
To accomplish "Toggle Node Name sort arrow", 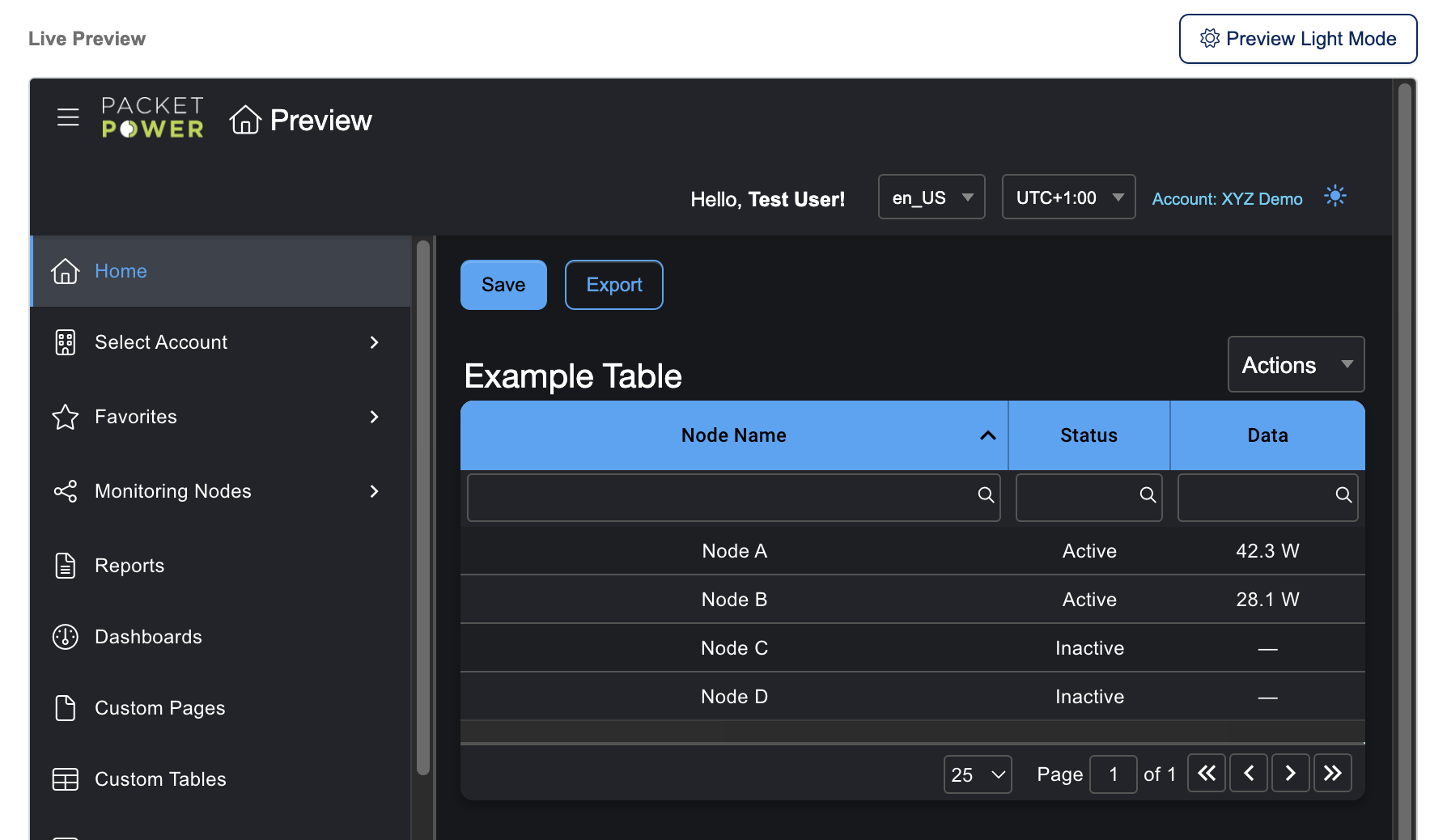I will pos(988,435).
